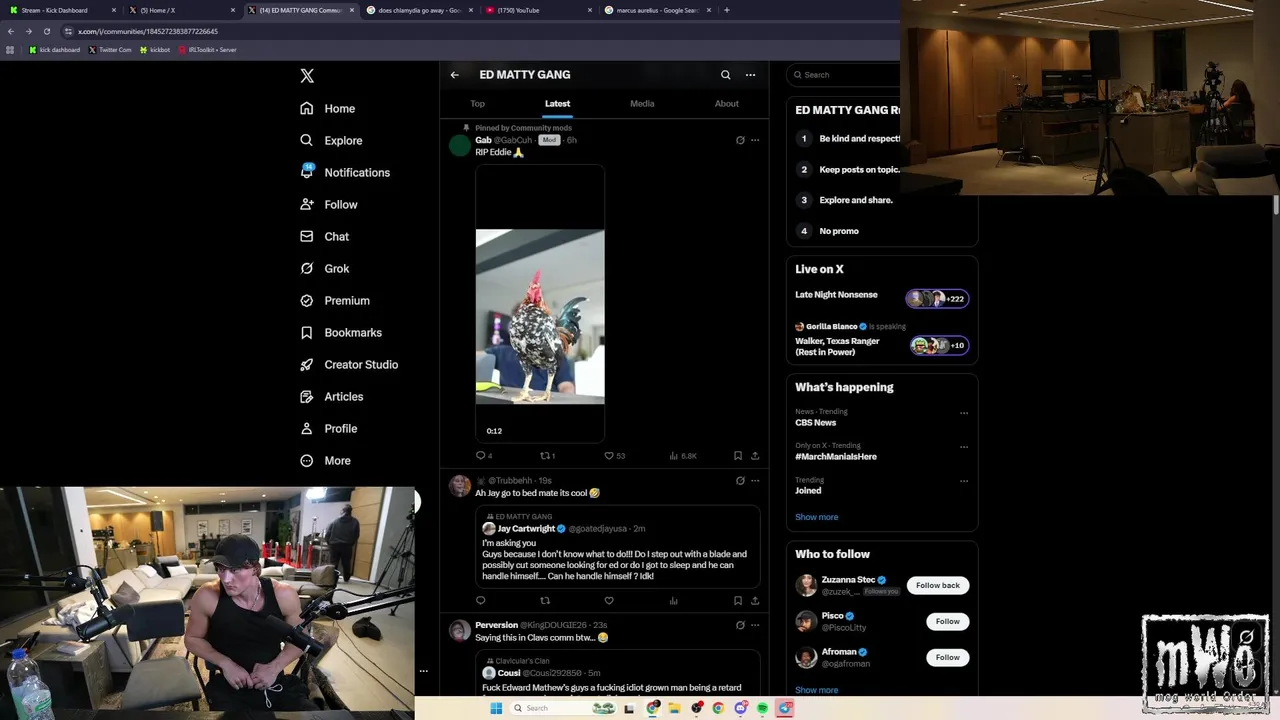
Task: Show more under What's happening
Action: (817, 517)
